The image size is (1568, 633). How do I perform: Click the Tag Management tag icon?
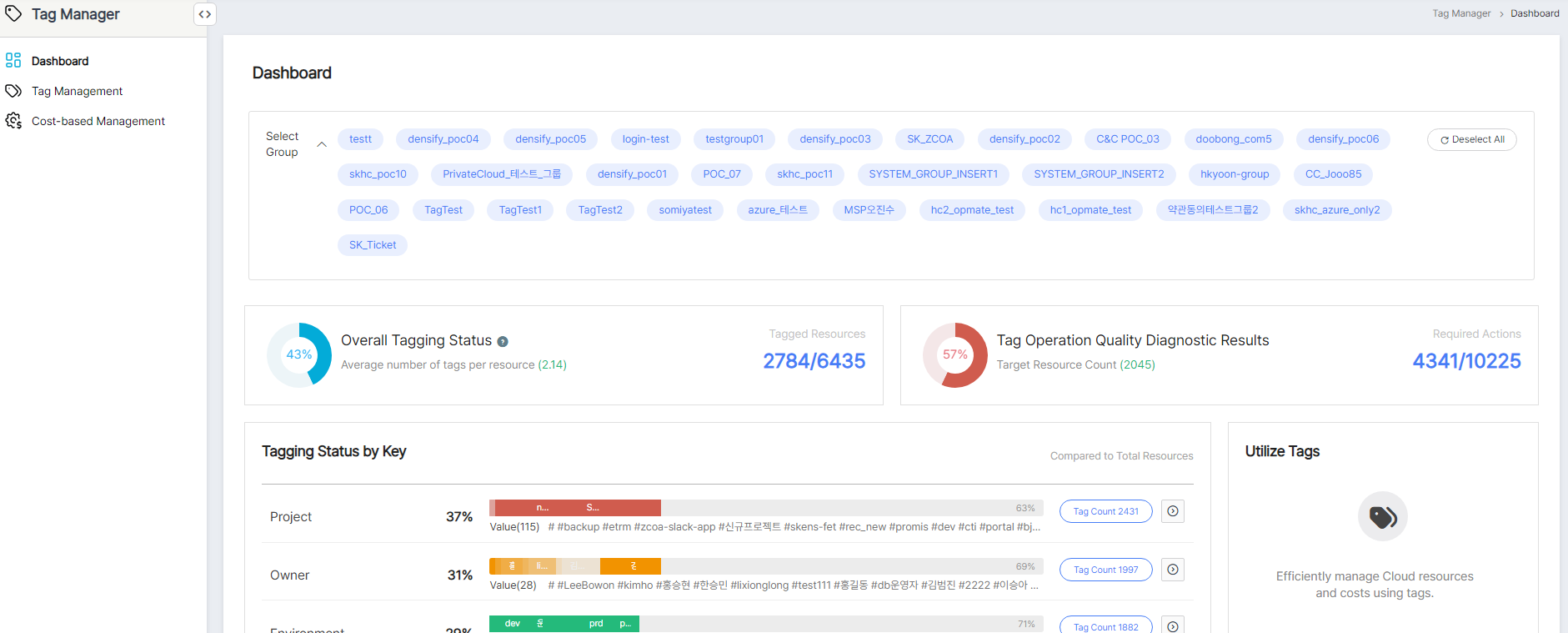point(13,91)
